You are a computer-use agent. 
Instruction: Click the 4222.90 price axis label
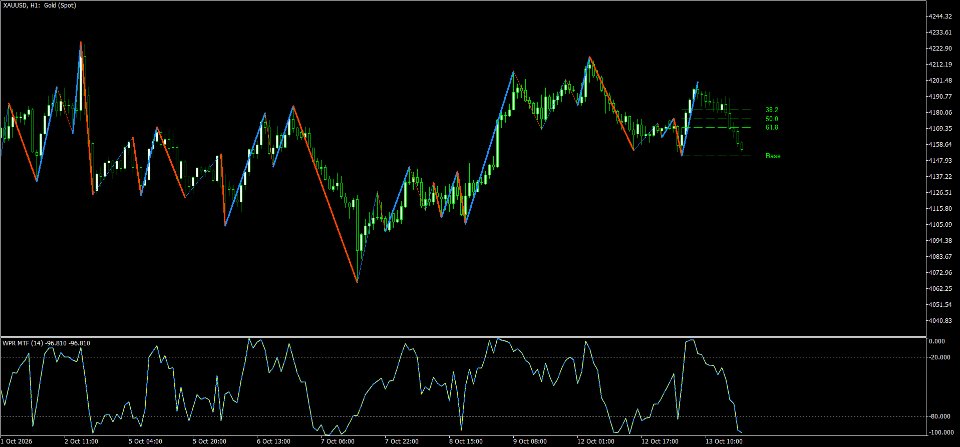click(939, 48)
